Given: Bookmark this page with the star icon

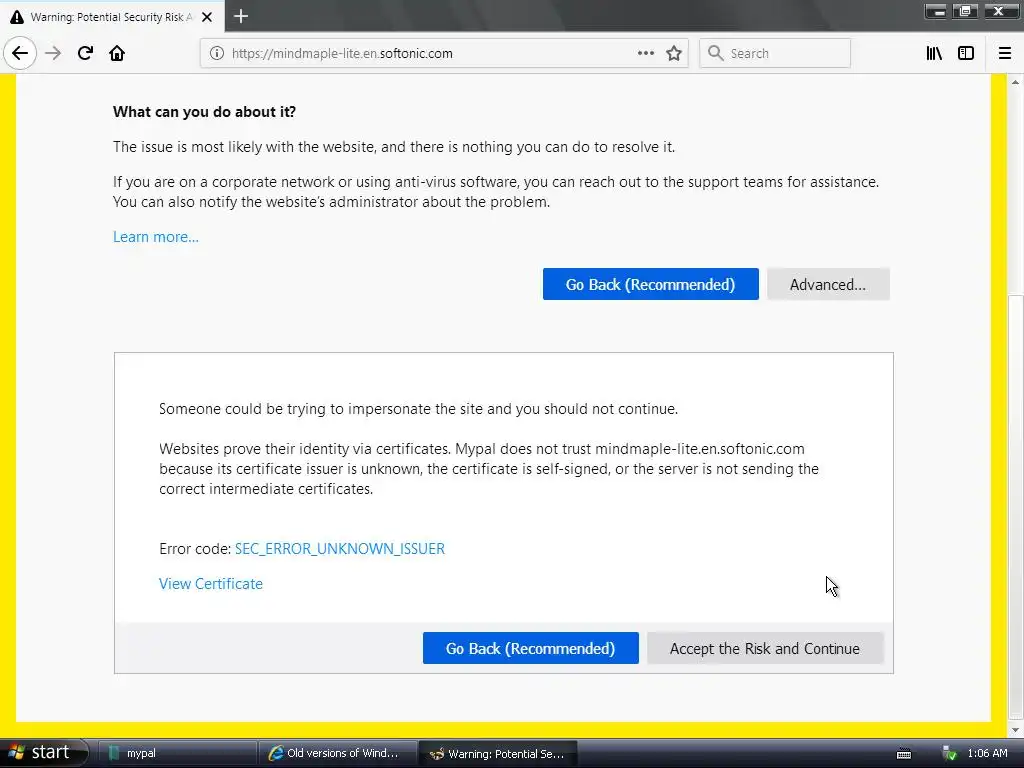Looking at the screenshot, I should click(x=674, y=54).
